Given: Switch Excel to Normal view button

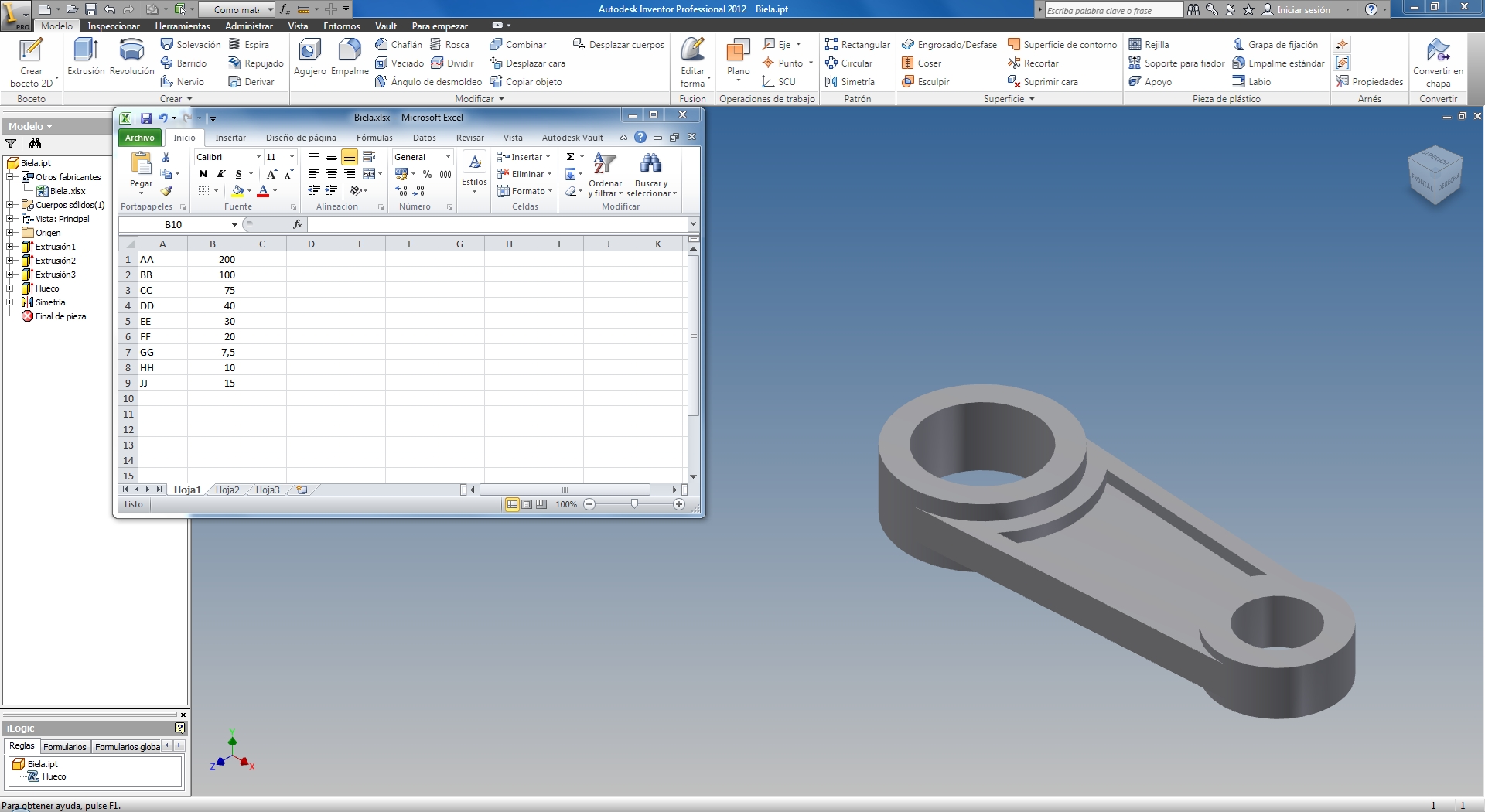Looking at the screenshot, I should click(x=512, y=504).
